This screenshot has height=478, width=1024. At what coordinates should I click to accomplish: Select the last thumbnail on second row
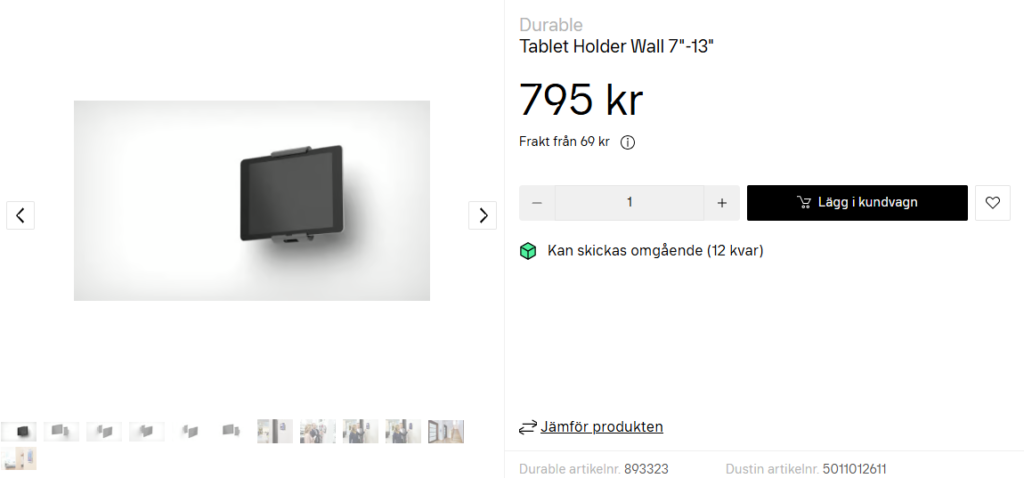pyautogui.click(x=18, y=458)
